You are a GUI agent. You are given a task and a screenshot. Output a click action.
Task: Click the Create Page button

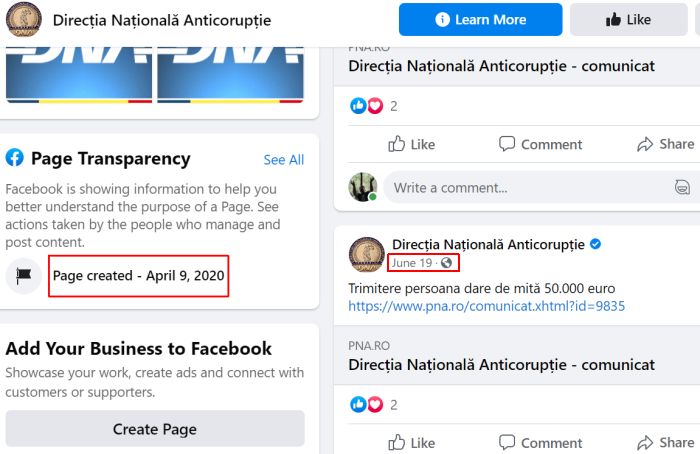point(155,429)
